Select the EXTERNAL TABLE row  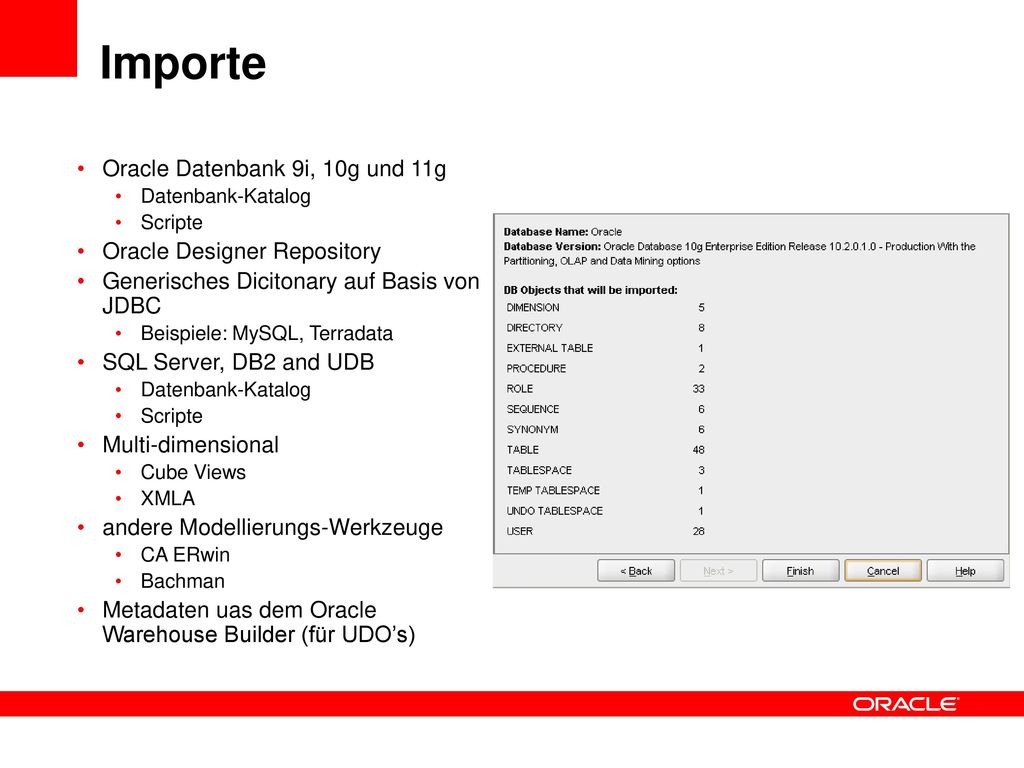coord(605,348)
